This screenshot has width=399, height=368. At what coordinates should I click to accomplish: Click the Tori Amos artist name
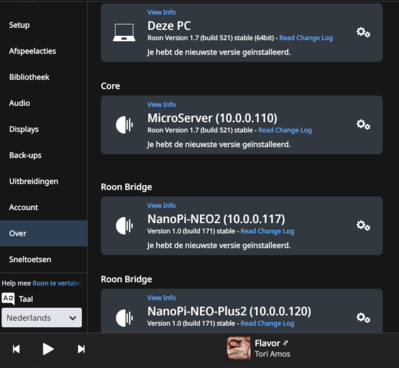point(272,354)
